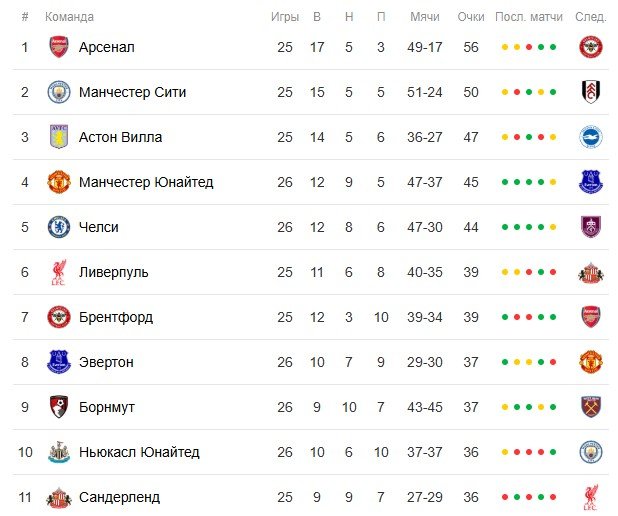618x516 pixels.
Task: Click the Manchester City crest beside Манчестер Сити
Action: (x=59, y=92)
